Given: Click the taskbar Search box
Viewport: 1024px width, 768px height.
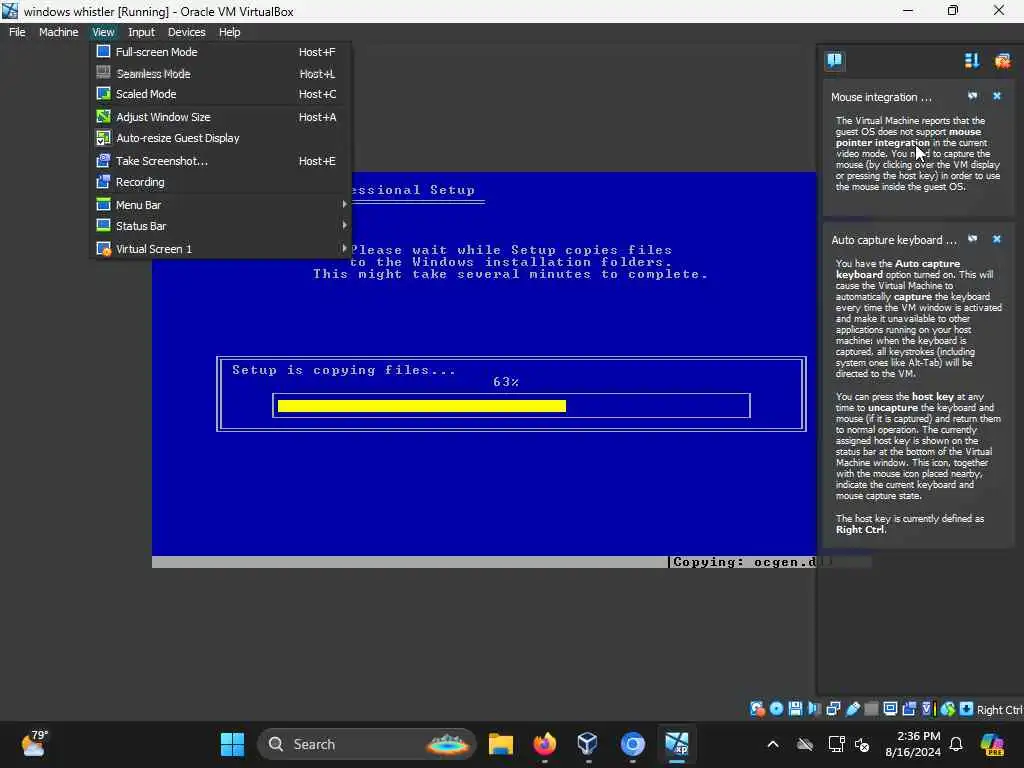Looking at the screenshot, I should pos(366,744).
